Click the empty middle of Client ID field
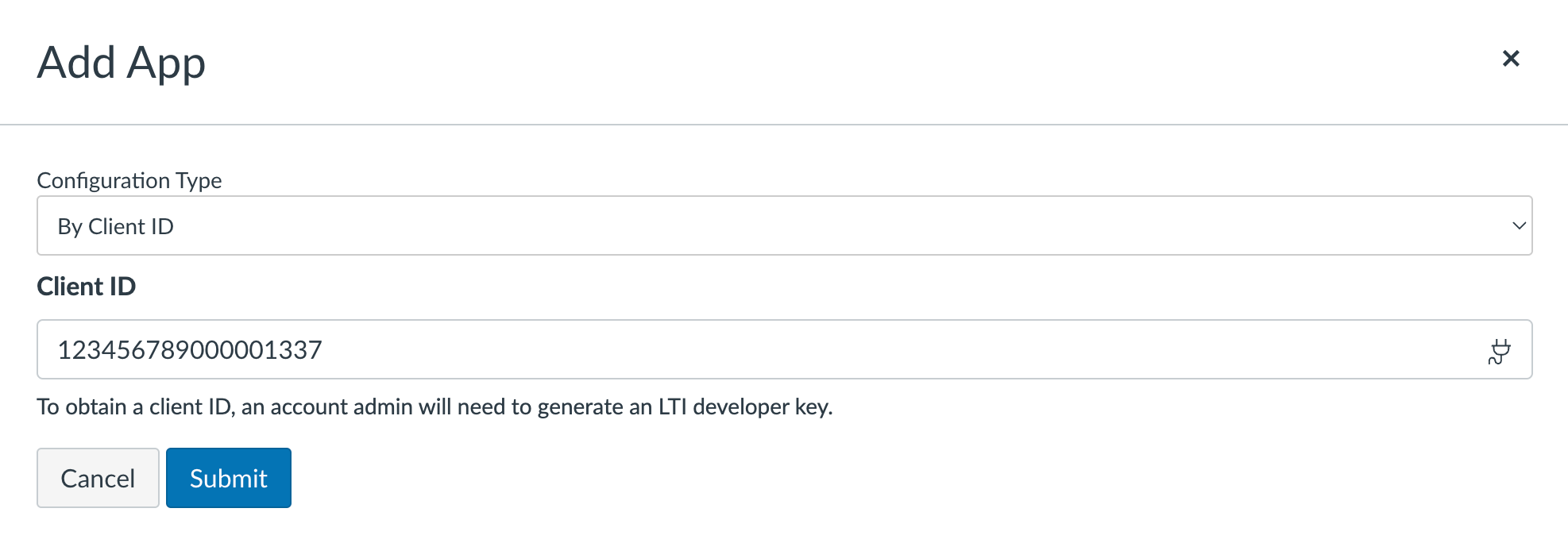 click(874, 350)
